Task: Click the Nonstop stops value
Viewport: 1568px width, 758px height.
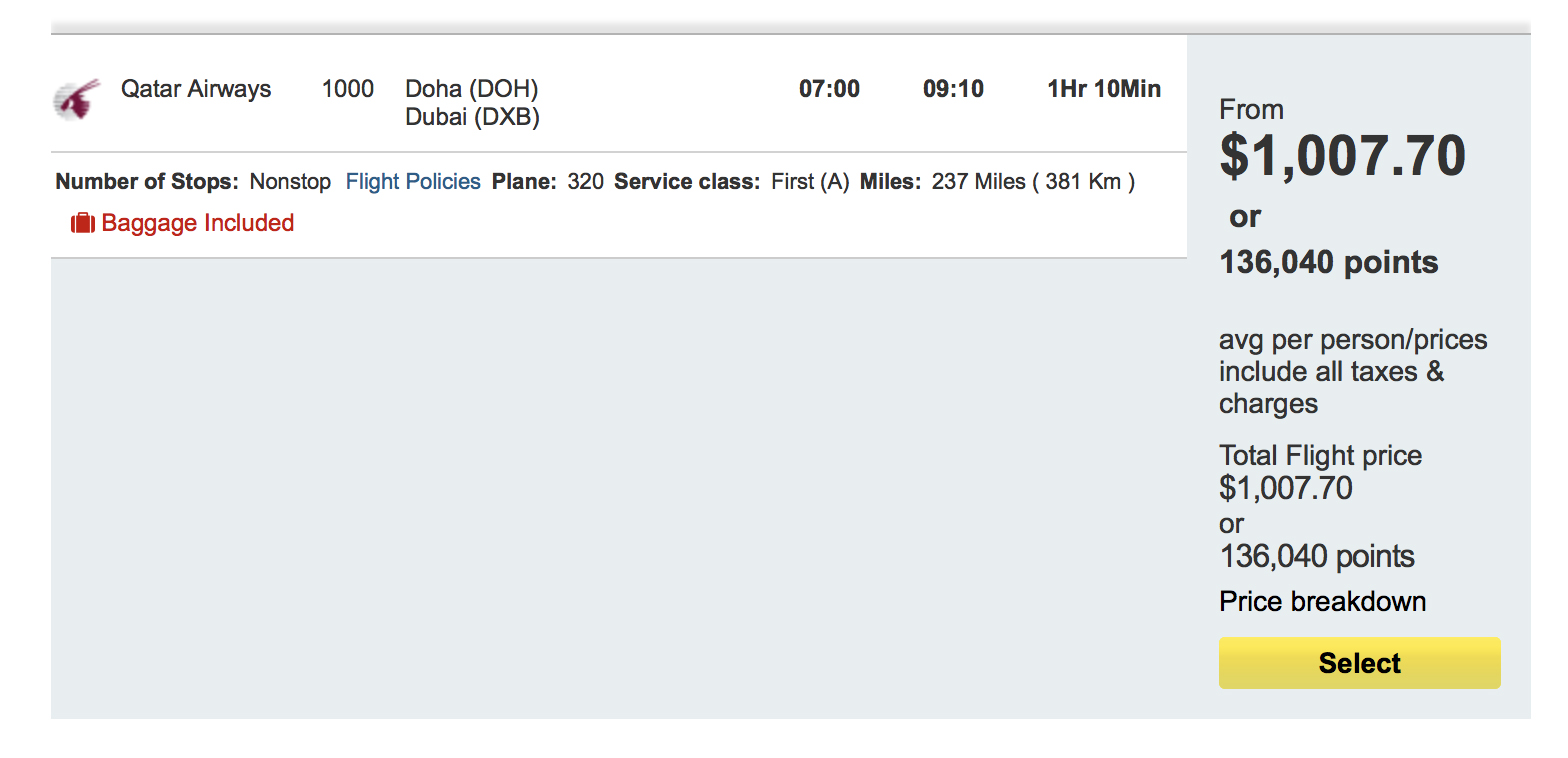Action: point(290,182)
